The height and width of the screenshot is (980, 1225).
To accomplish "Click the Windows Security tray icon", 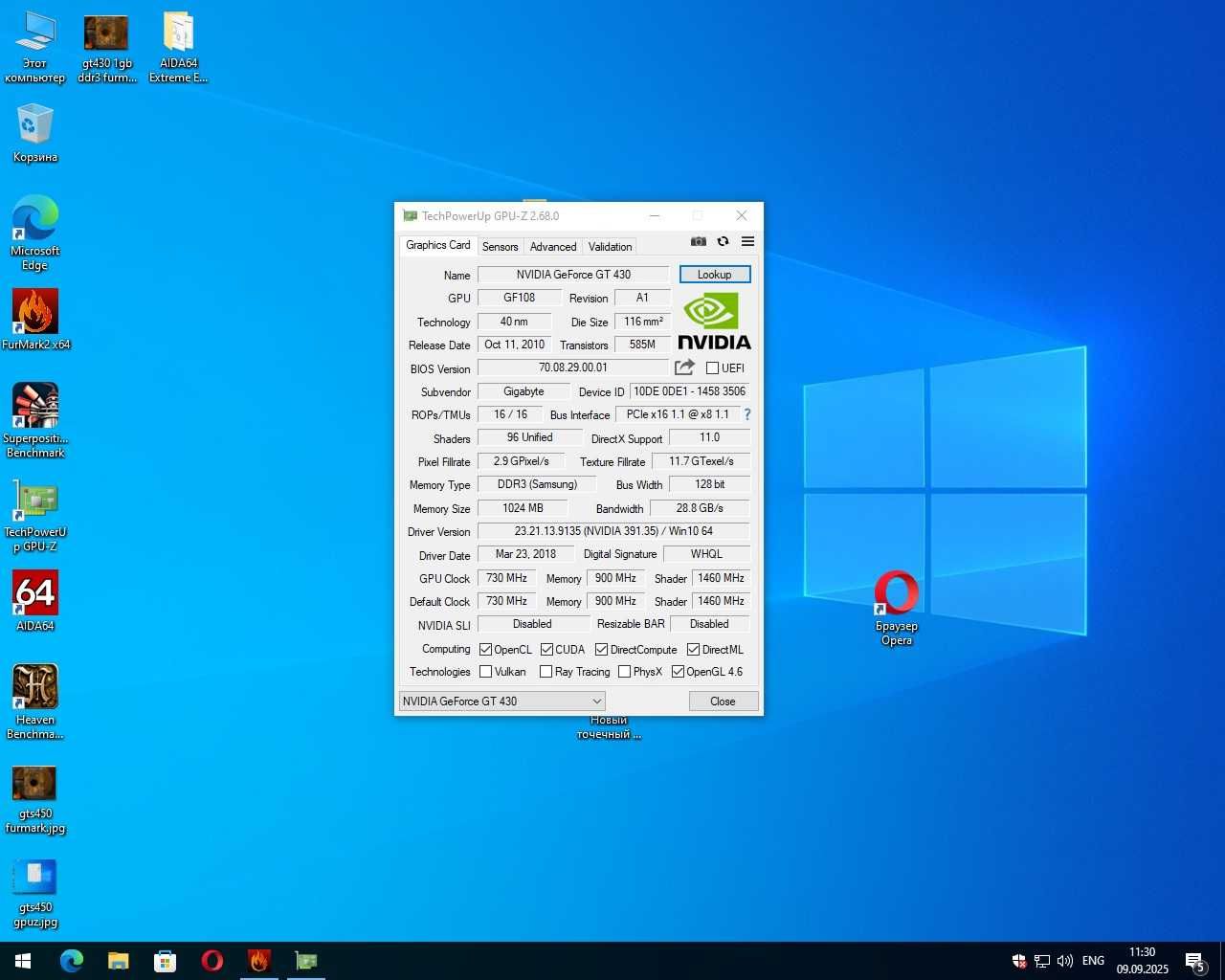I will 1019,961.
